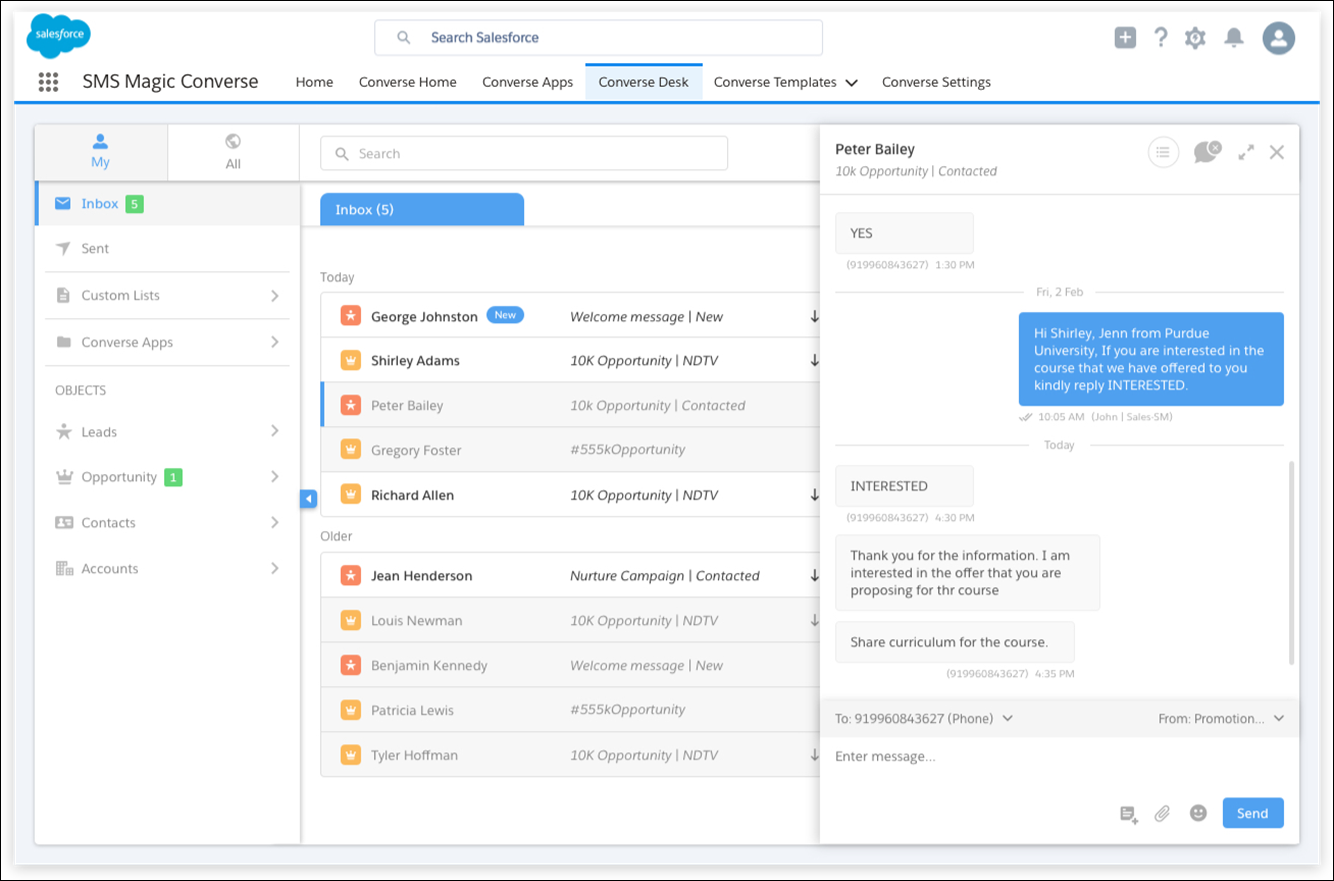Open Louis Newman conversation
The width and height of the screenshot is (1334, 881).
pos(570,620)
